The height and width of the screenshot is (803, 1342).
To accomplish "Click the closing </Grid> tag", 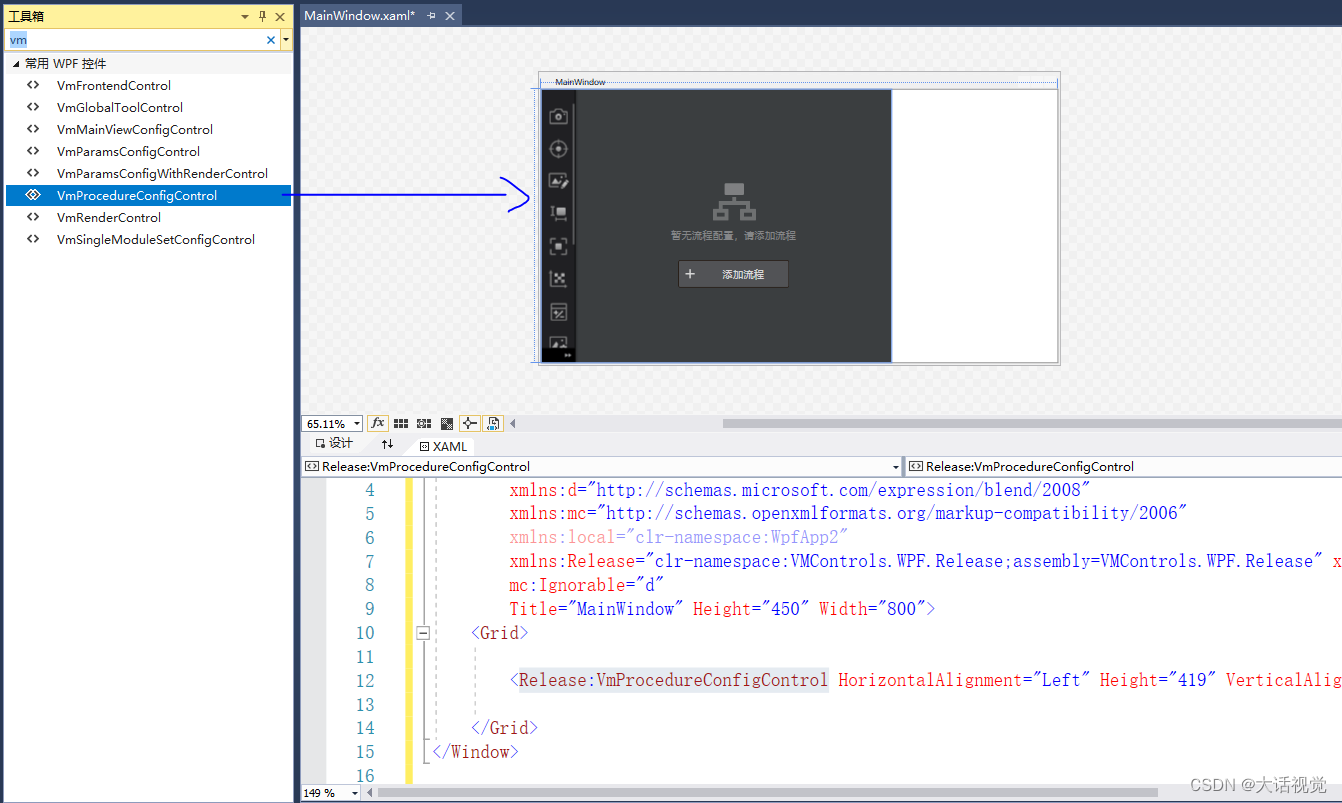I will [x=504, y=728].
